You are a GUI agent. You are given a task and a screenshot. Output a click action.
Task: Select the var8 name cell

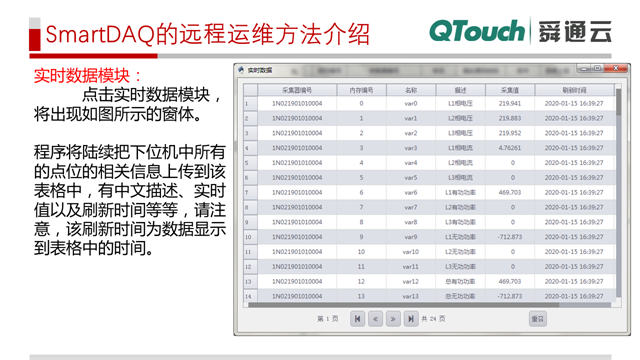click(x=411, y=222)
